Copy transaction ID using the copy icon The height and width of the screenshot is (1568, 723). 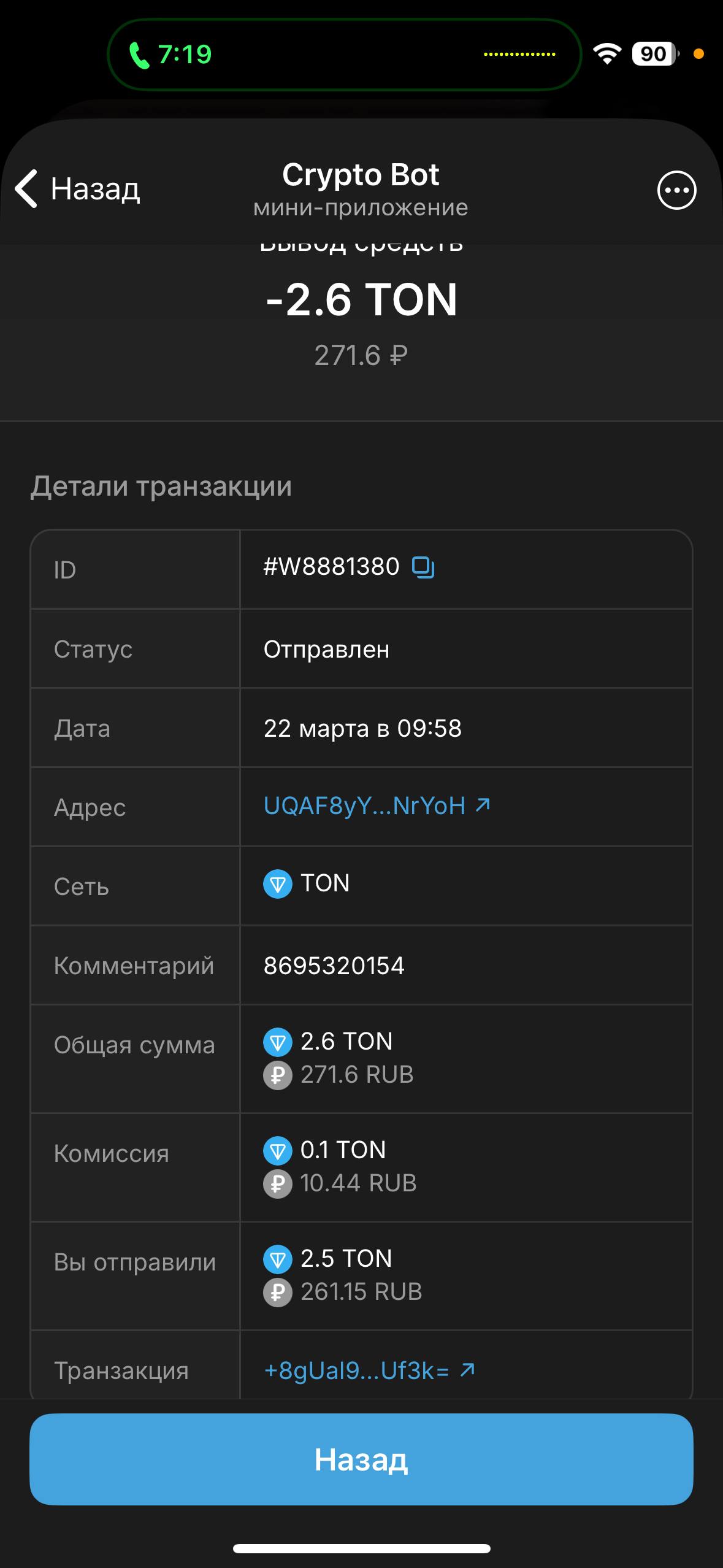[x=423, y=567]
